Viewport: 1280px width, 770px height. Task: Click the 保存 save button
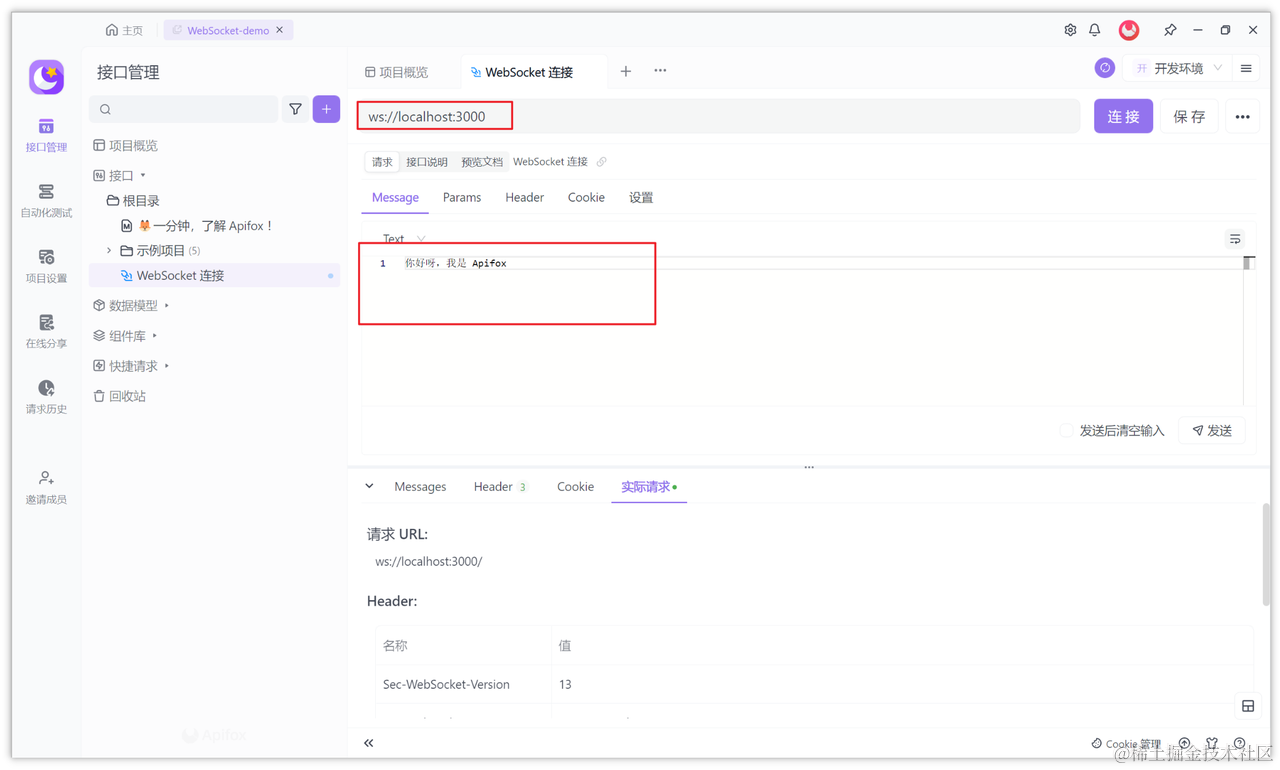click(1189, 117)
